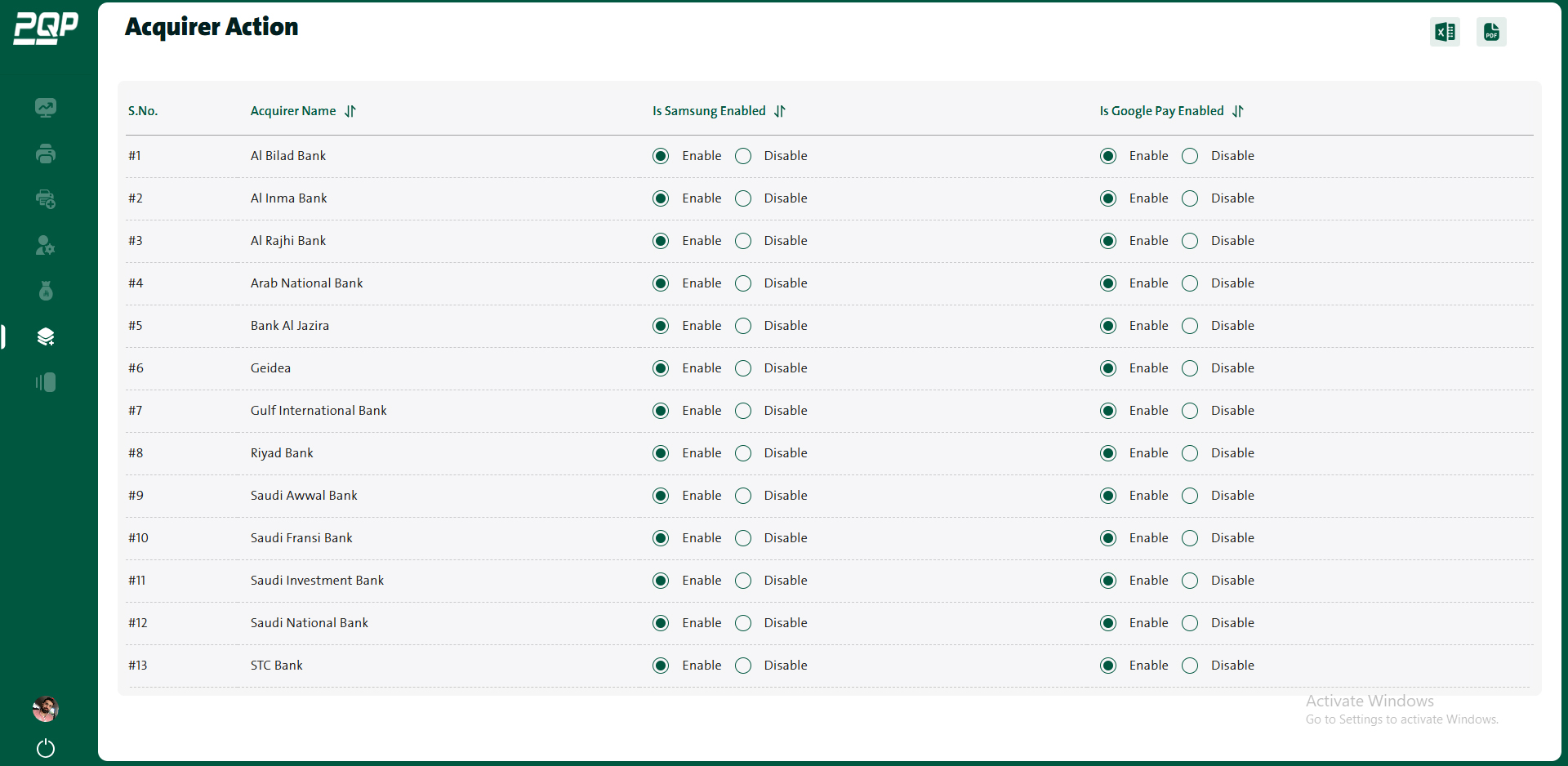Open the active layers-plus sidebar section
1568x766 pixels.
46,336
